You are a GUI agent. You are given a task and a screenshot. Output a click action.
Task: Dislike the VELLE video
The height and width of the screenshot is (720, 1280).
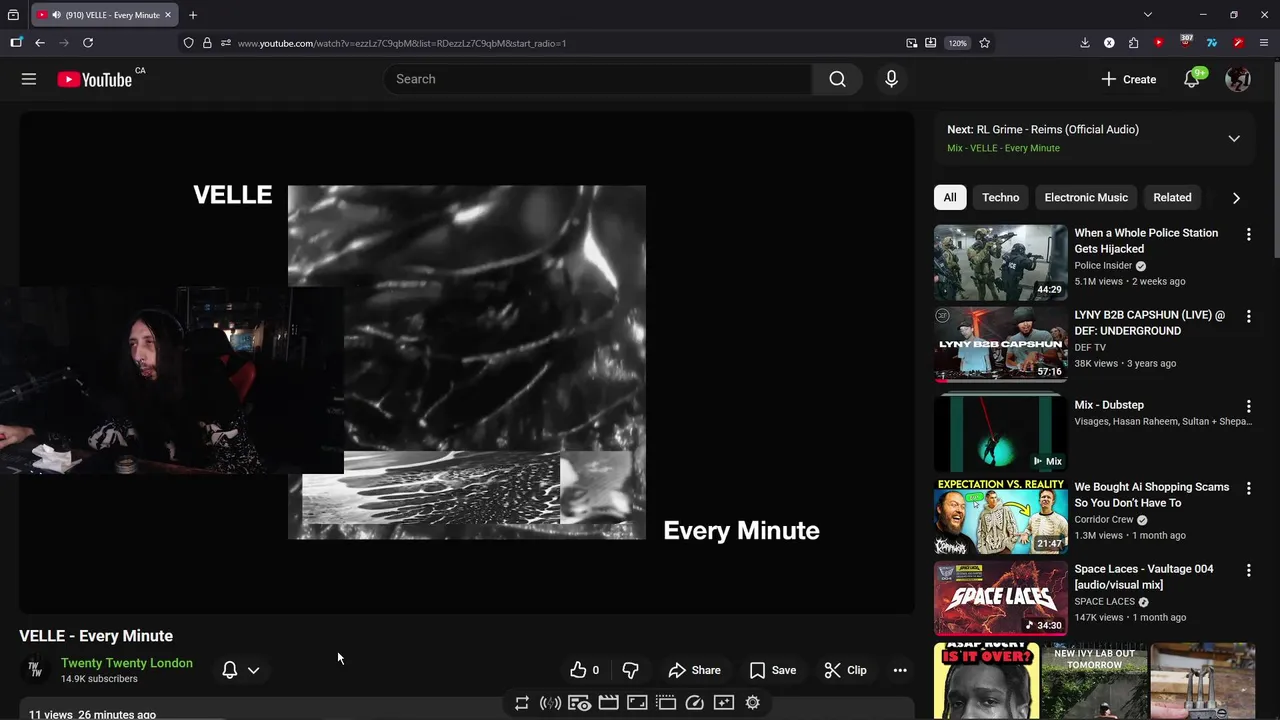tap(630, 670)
